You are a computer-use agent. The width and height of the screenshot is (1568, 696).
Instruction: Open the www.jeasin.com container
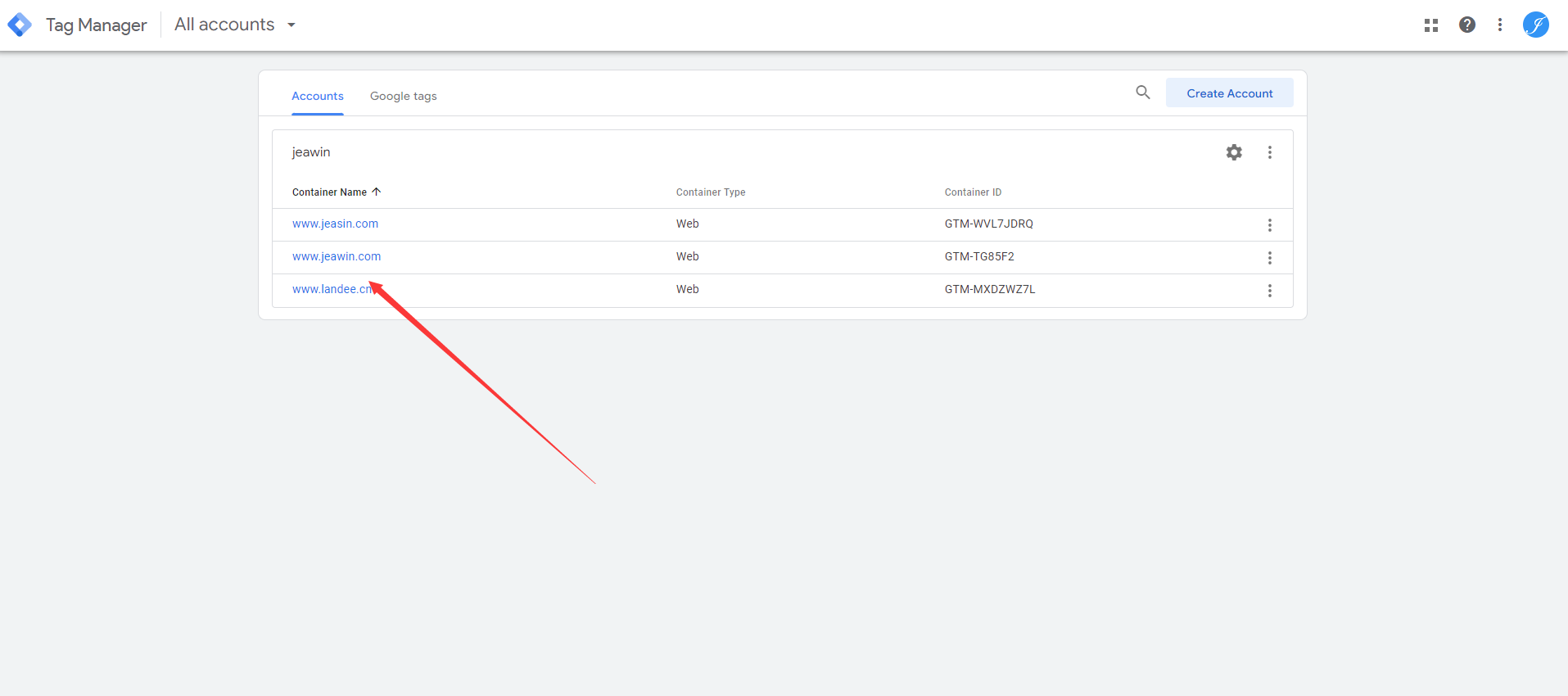tap(335, 224)
